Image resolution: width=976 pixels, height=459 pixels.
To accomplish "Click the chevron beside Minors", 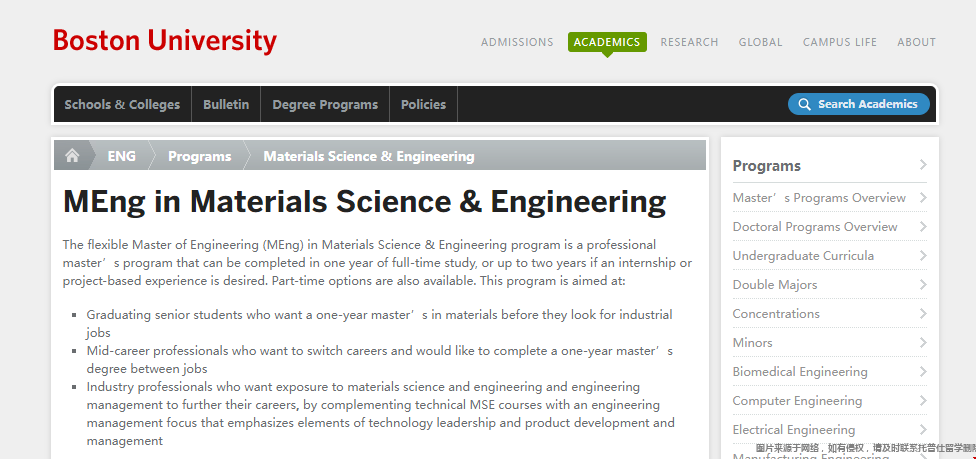I will (x=922, y=343).
